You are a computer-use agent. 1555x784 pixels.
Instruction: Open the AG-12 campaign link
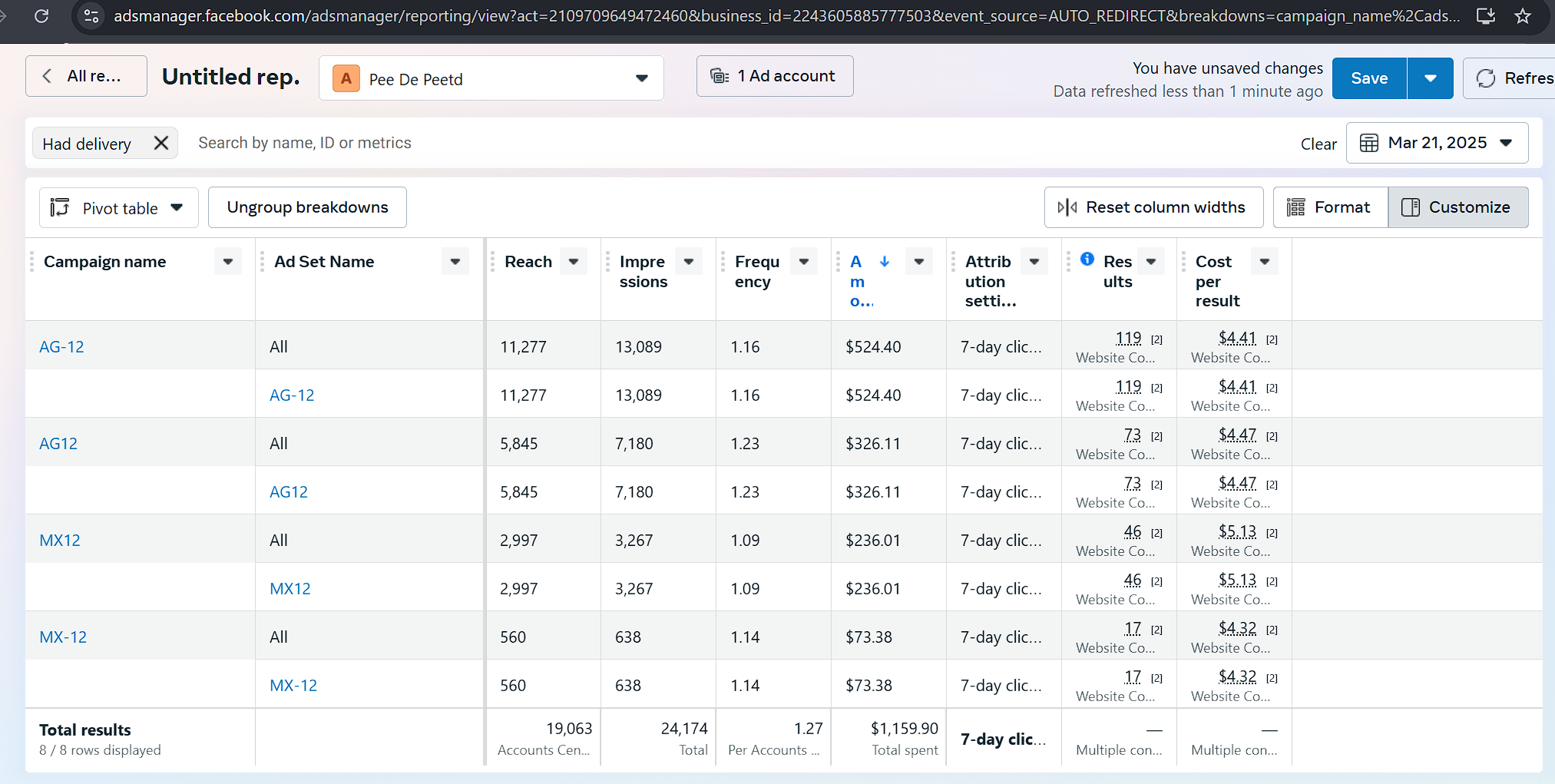pyautogui.click(x=61, y=346)
